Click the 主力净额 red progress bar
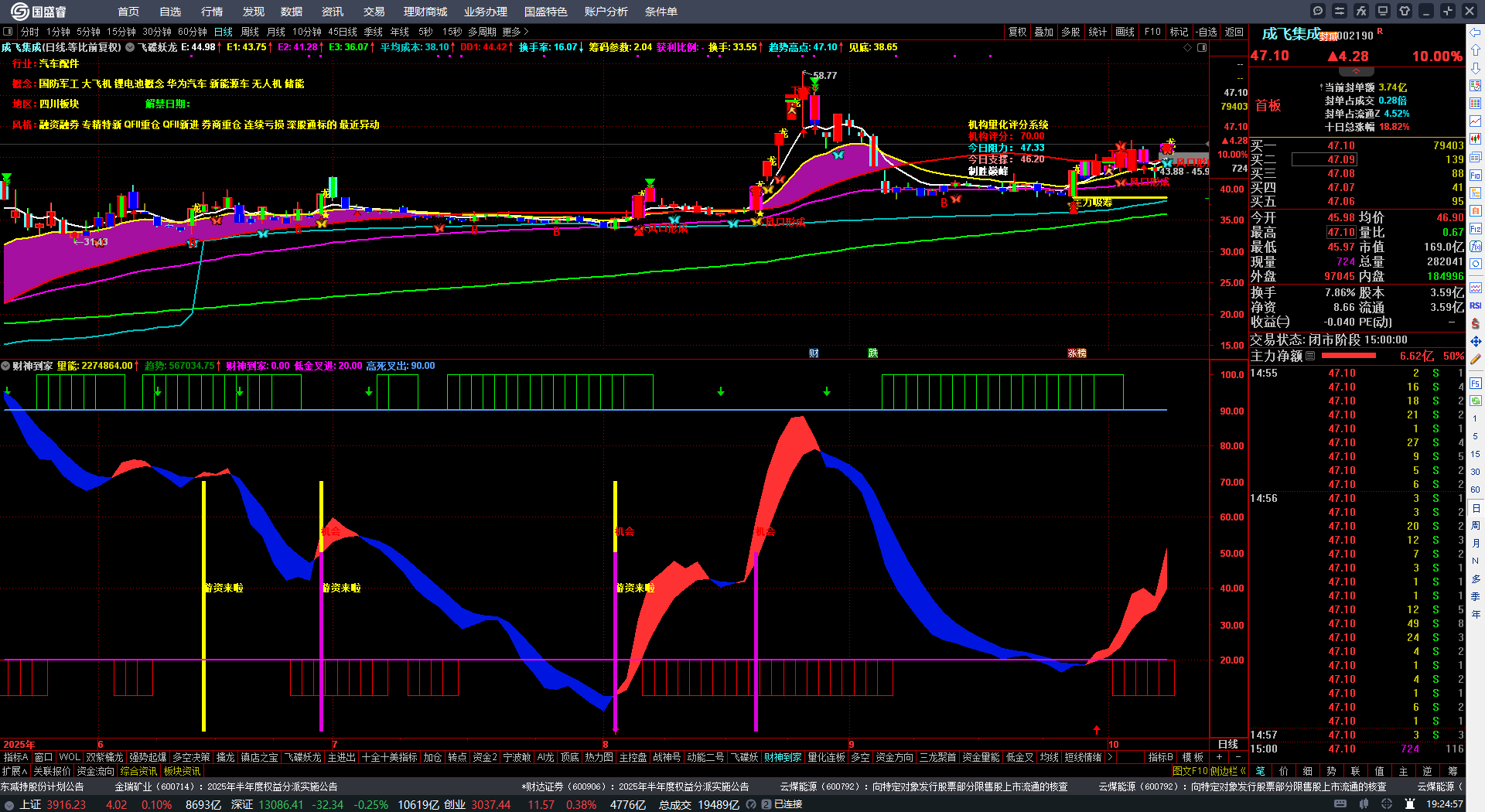Screen dimensions: 1485x812 point(1349,356)
